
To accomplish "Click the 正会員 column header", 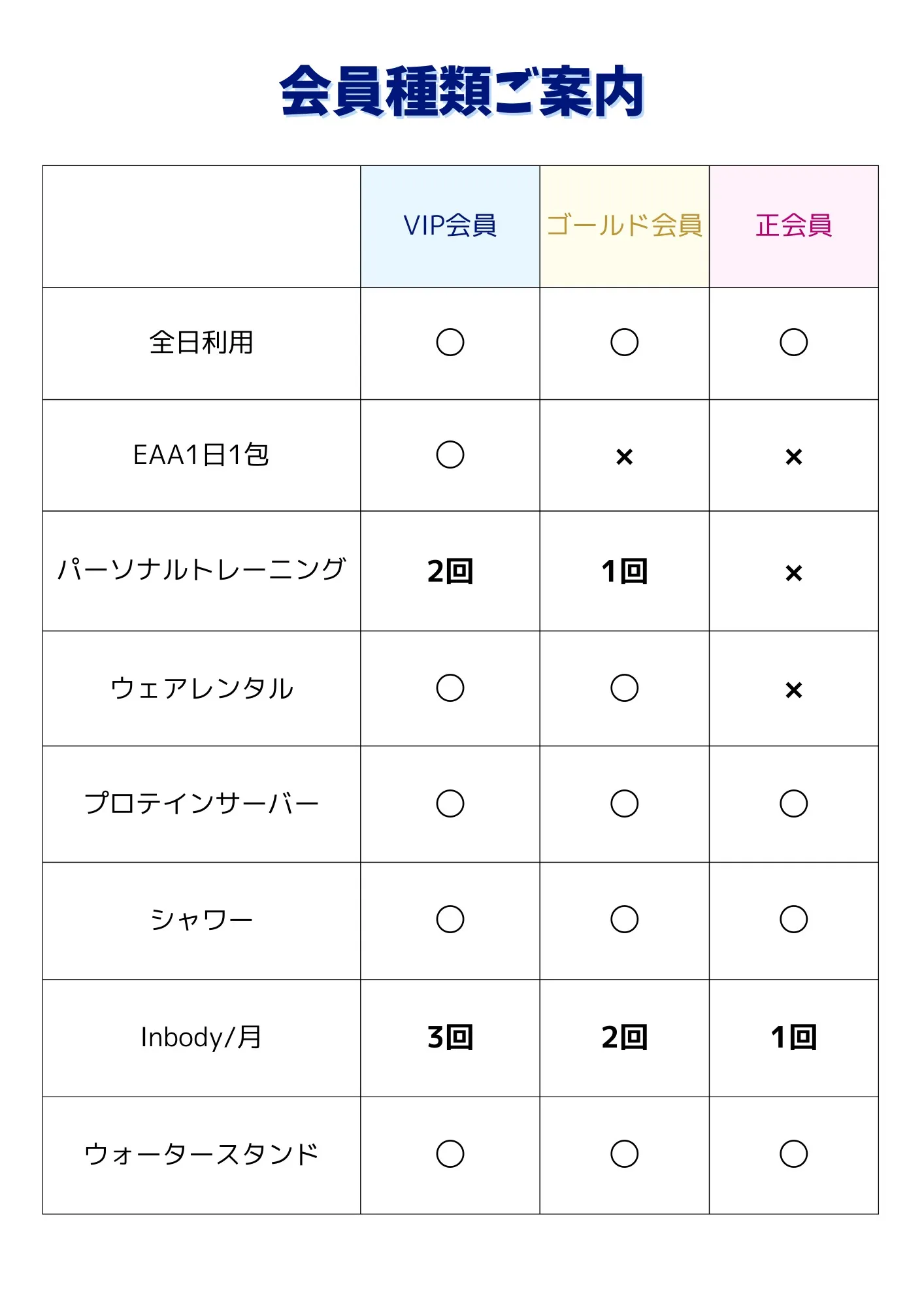I will tap(793, 225).
